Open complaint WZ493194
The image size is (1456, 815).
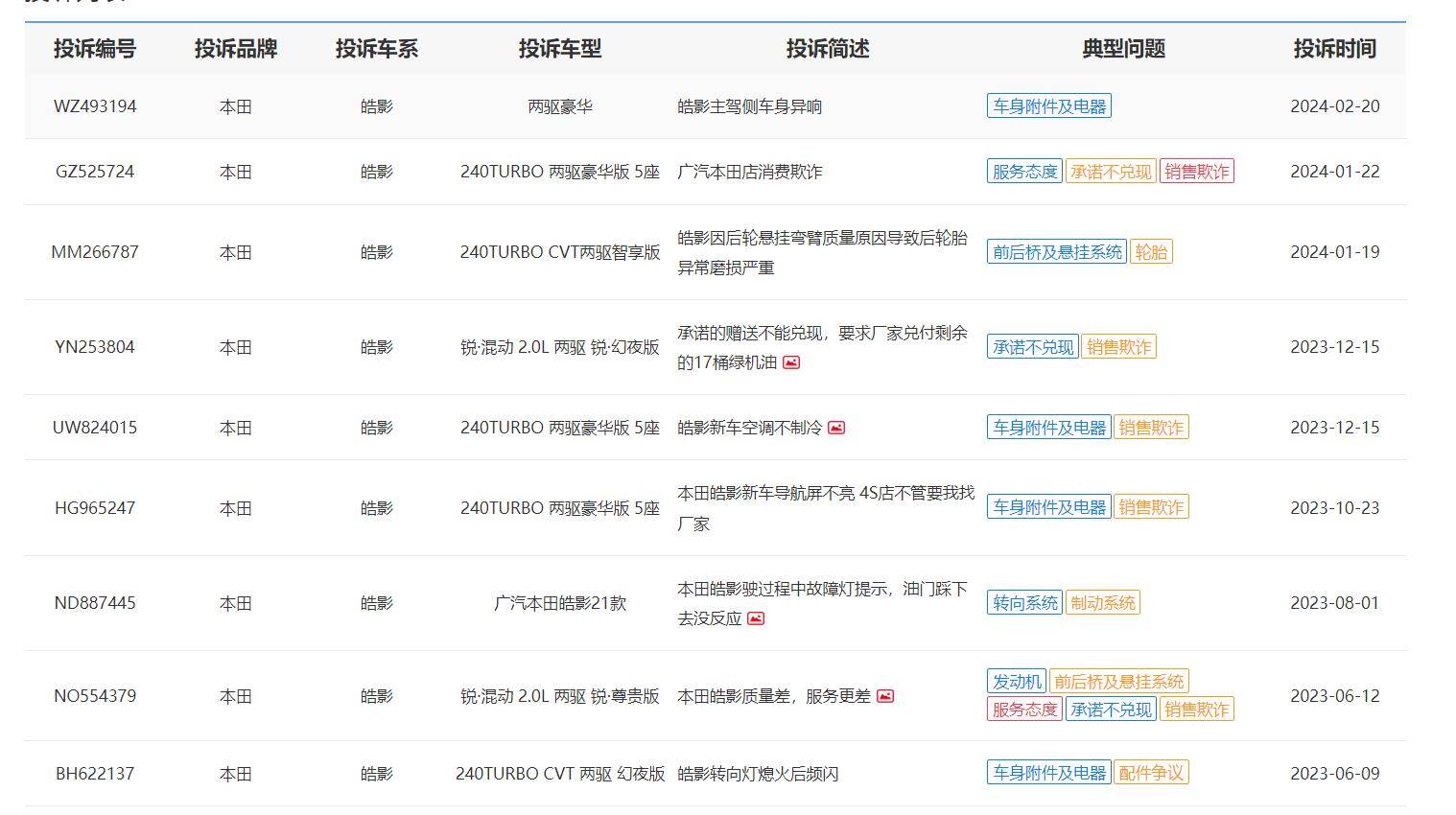tap(95, 106)
